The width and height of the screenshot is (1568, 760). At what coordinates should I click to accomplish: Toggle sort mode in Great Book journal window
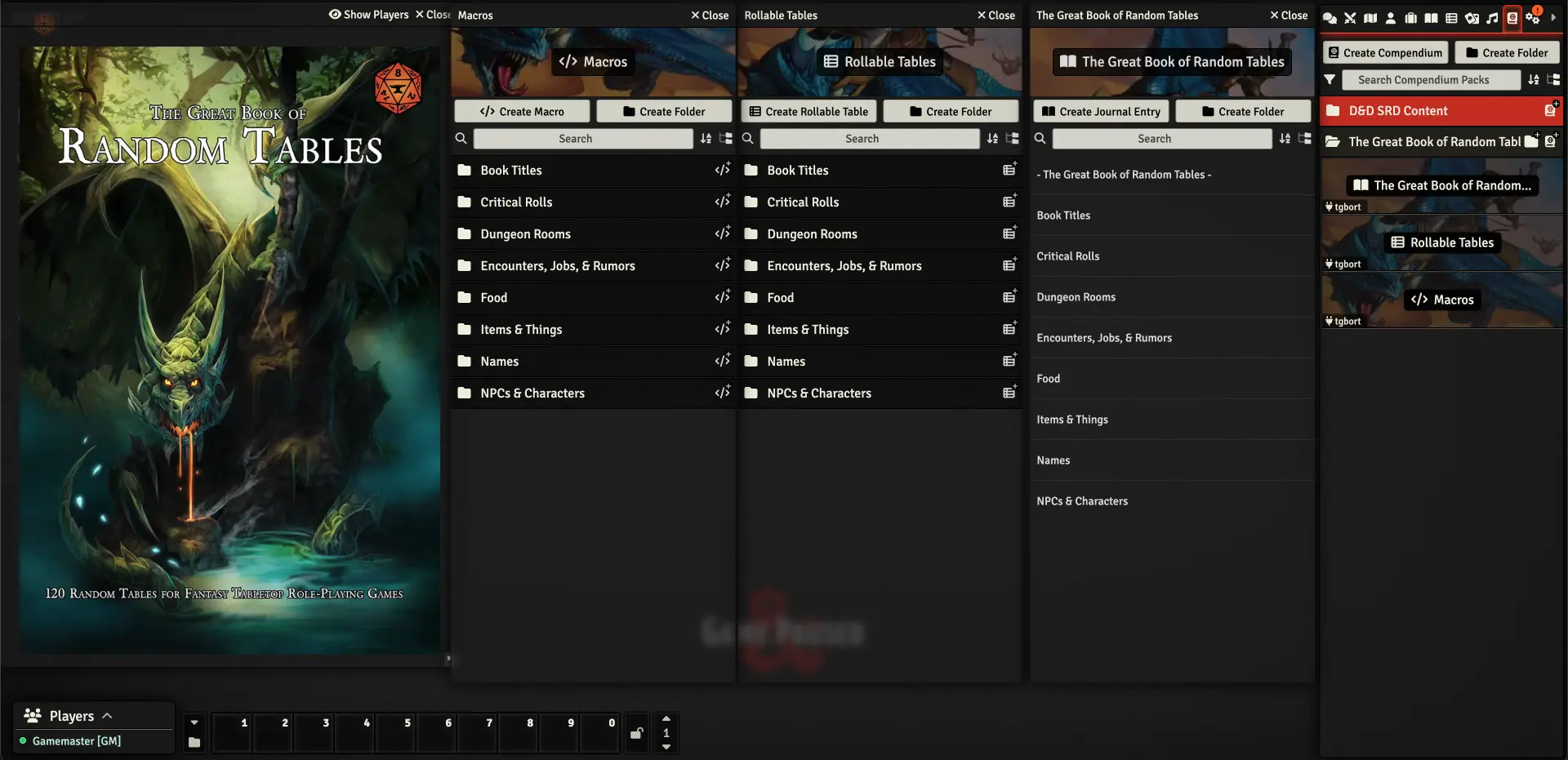pyautogui.click(x=1285, y=139)
